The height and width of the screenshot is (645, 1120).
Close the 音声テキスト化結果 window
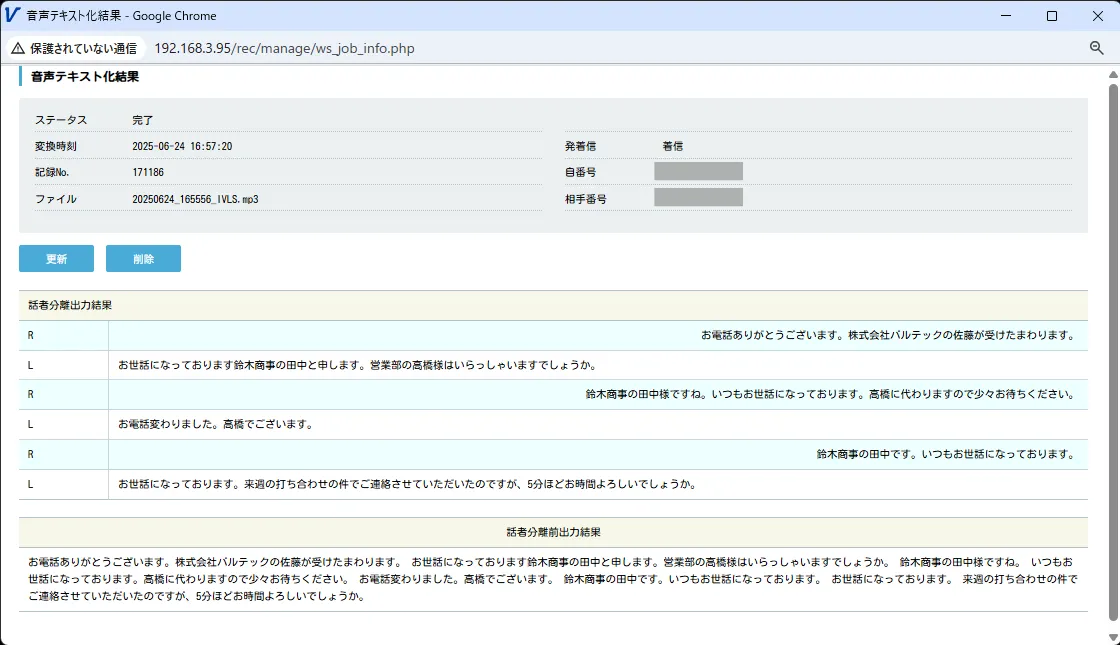pyautogui.click(x=1097, y=16)
